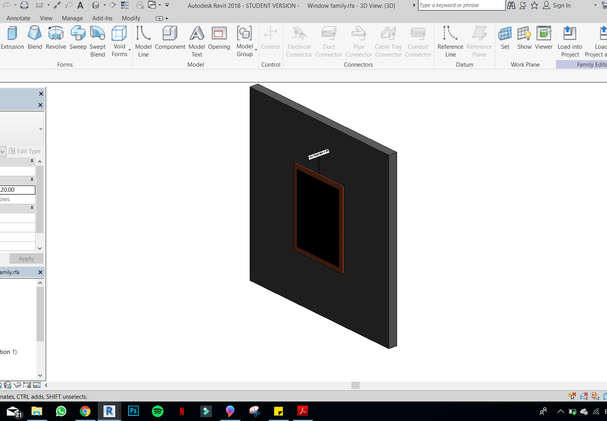The width and height of the screenshot is (607, 421).
Task: Click Load into Project
Action: pos(570,41)
